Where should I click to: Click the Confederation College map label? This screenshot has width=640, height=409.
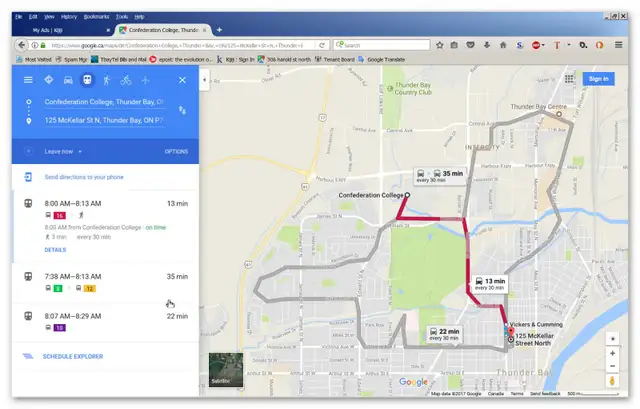coord(371,196)
